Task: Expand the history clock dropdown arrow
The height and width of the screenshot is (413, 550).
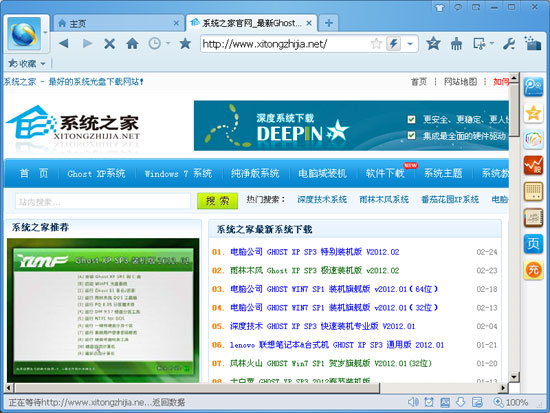Action: [x=168, y=44]
